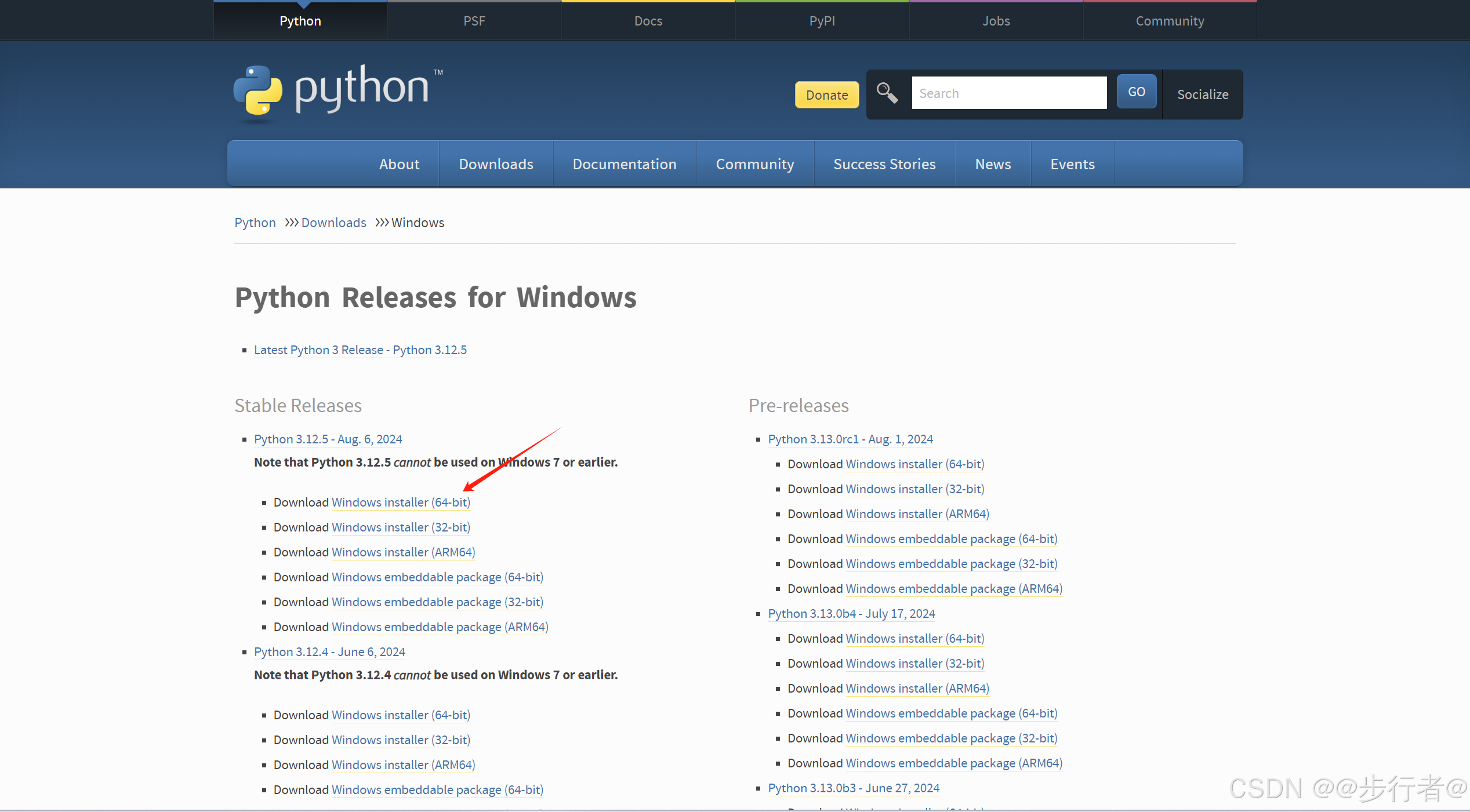Download 3.13.0b4 Windows embeddable package (64-bit)
1470x812 pixels.
pos(952,713)
